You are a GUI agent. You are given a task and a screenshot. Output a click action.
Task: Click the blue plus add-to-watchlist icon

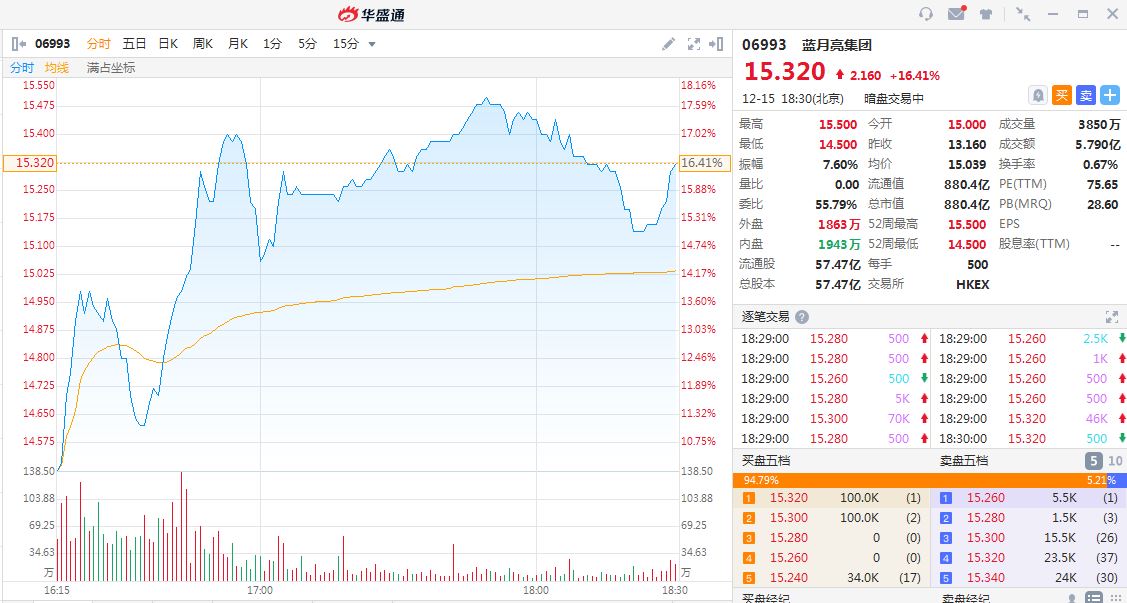point(1110,95)
